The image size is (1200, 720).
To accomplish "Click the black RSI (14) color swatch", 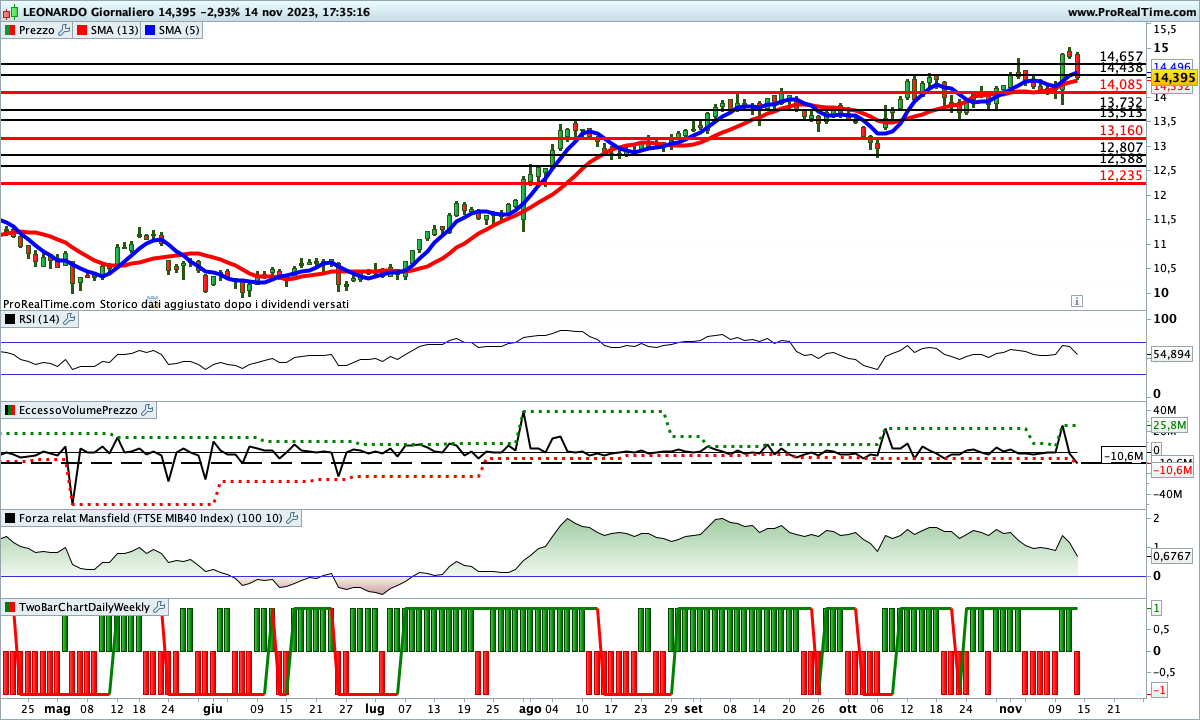I will pos(9,319).
